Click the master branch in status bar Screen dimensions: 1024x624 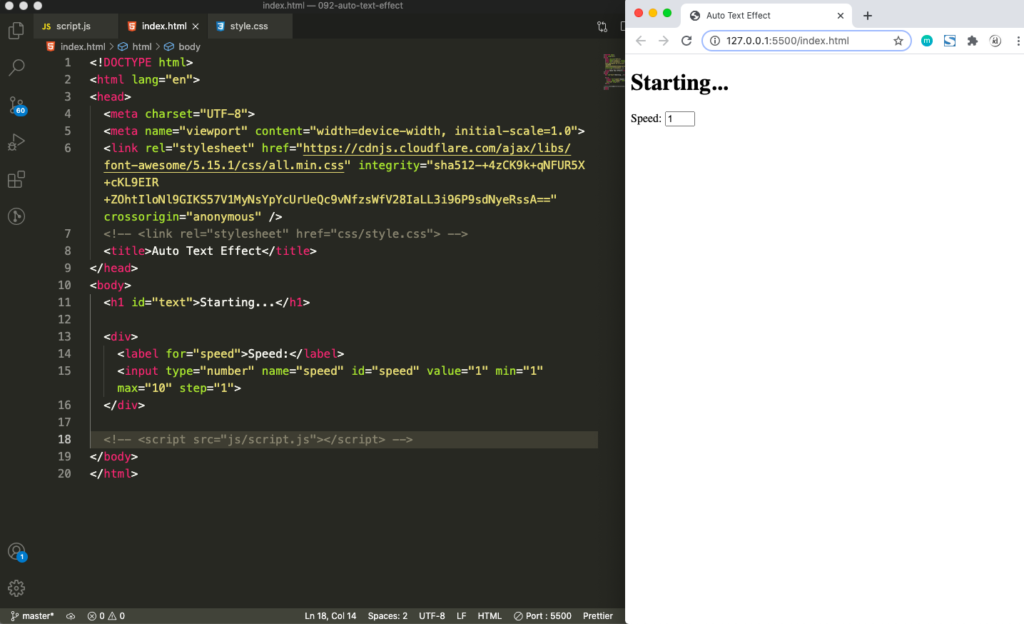32,616
